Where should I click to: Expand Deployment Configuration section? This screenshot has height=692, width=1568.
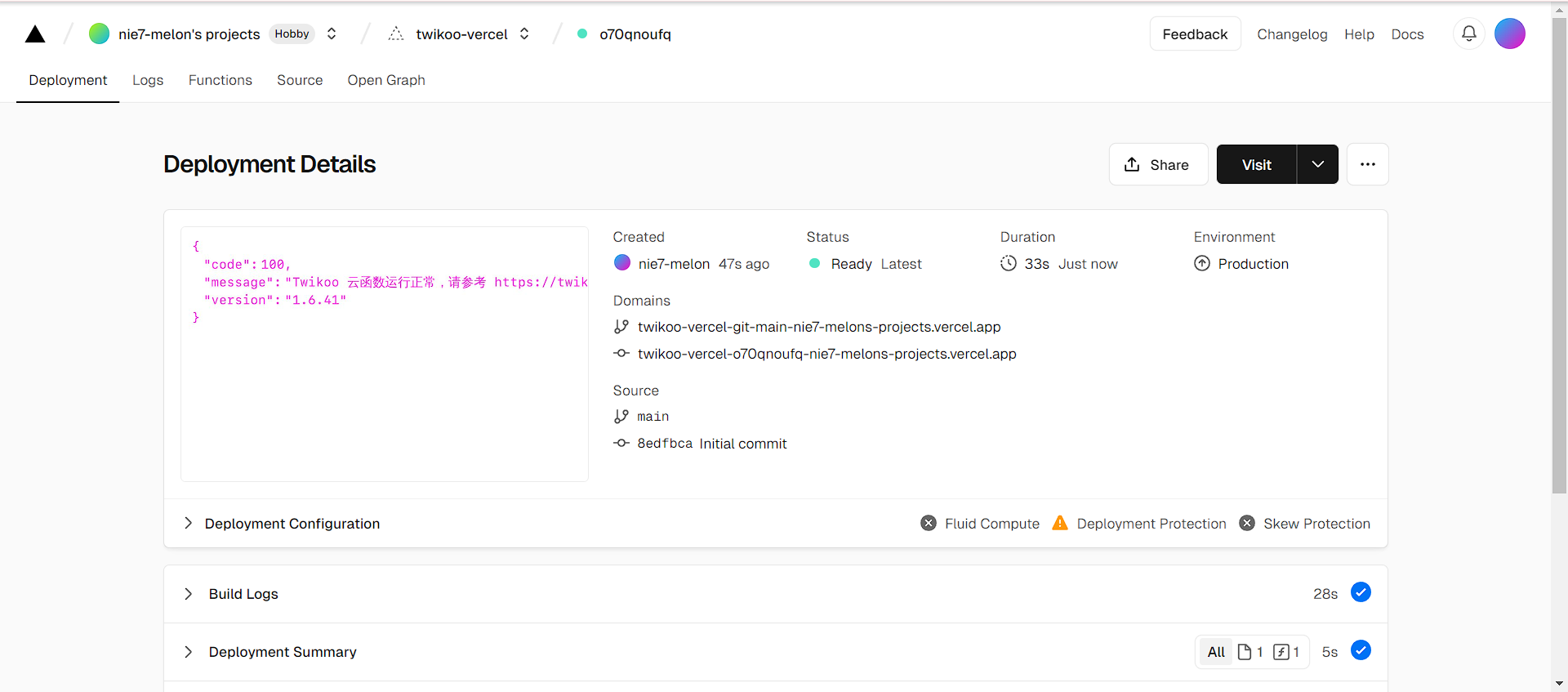point(776,524)
